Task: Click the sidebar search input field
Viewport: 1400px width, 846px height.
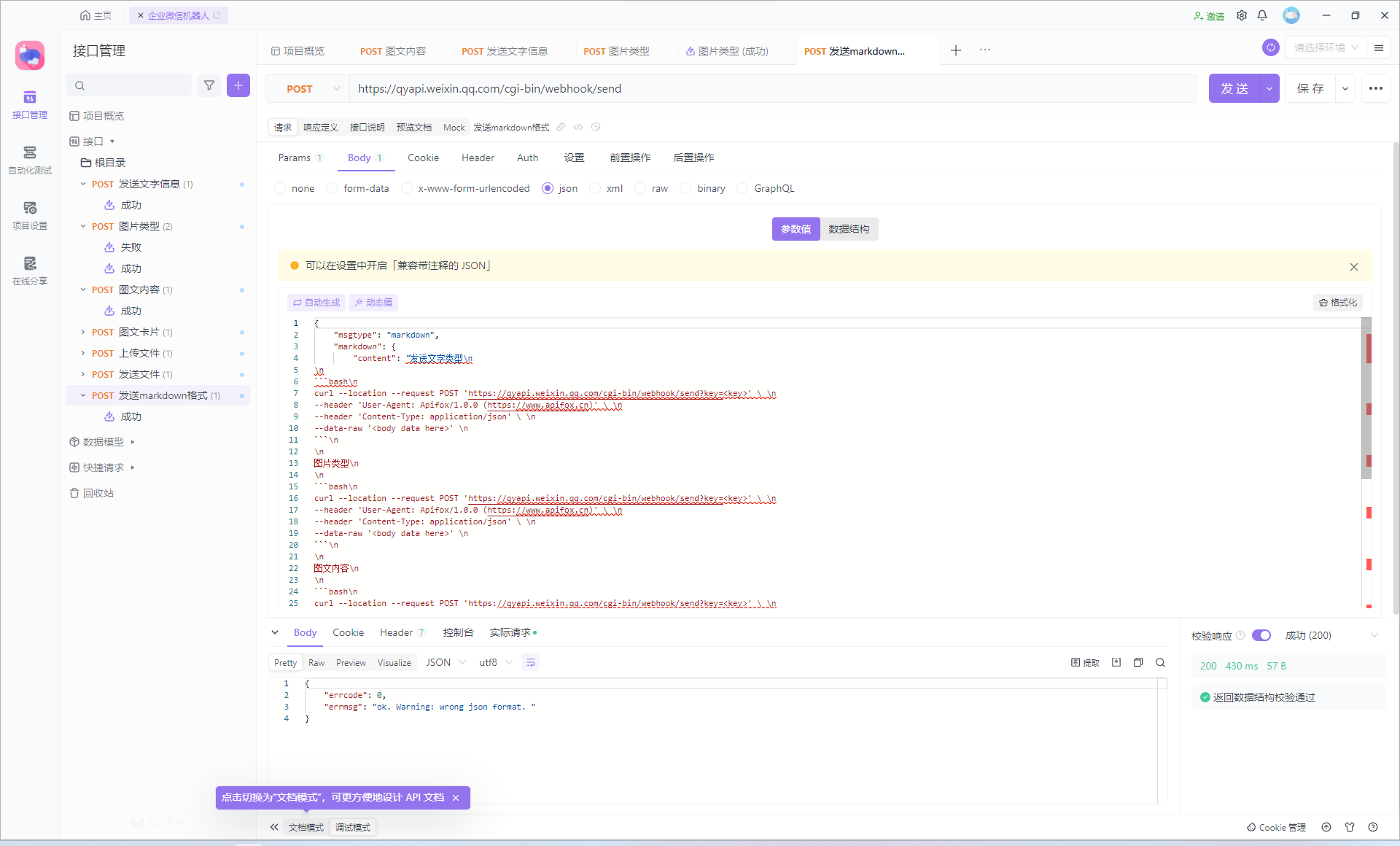Action: [x=129, y=85]
